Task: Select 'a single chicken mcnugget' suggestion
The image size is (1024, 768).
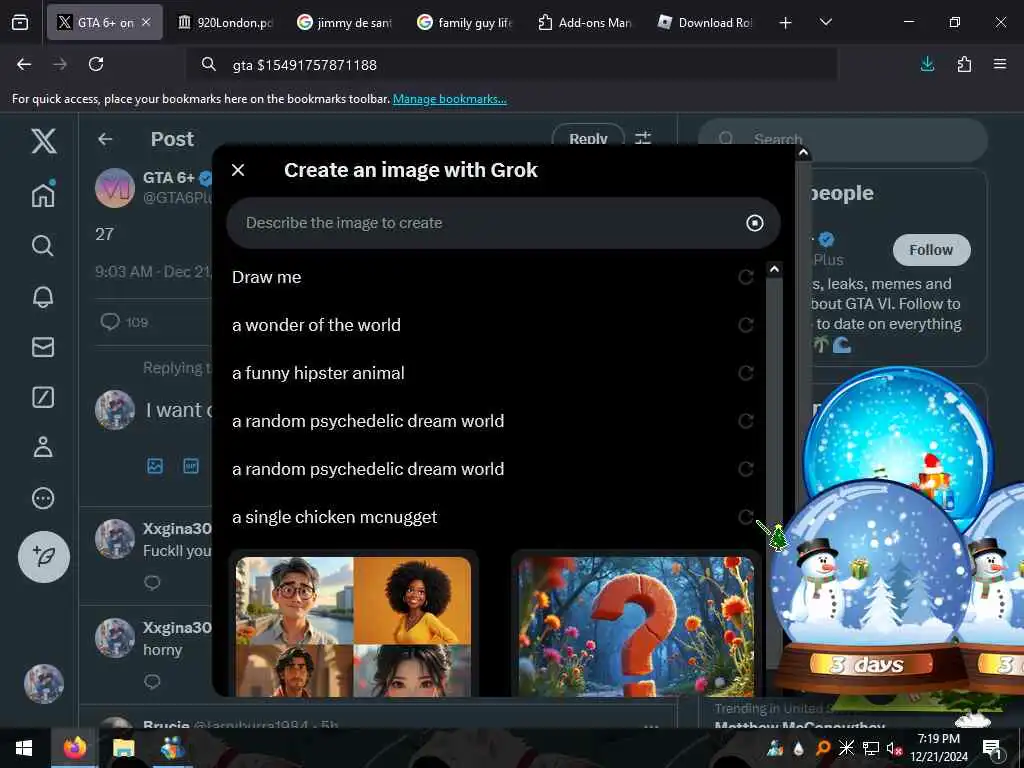Action: 334,517
